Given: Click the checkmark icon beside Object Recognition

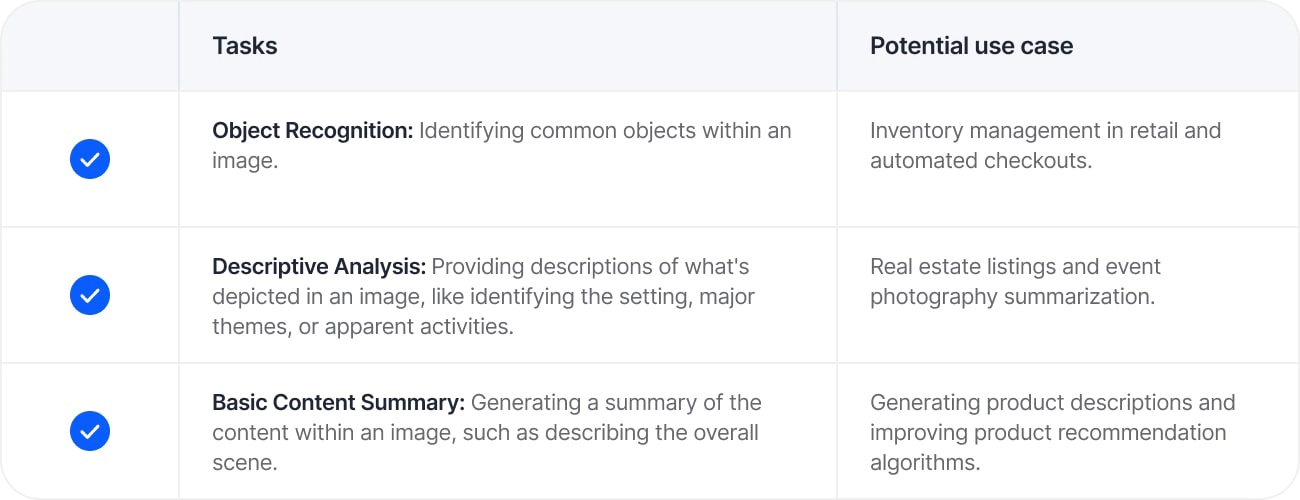Looking at the screenshot, I should tap(90, 159).
